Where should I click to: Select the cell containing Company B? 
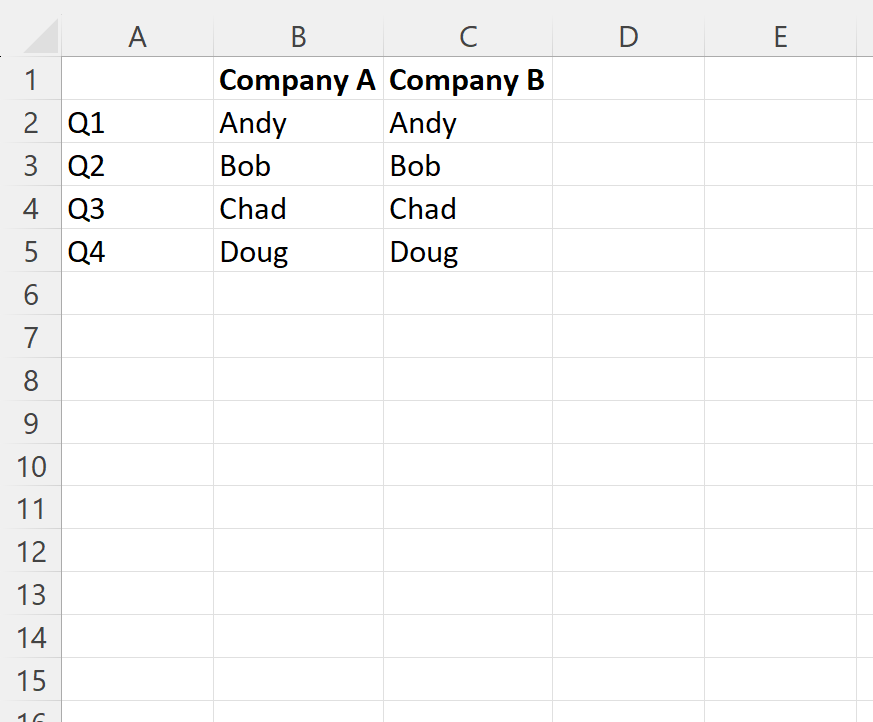pyautogui.click(x=467, y=79)
